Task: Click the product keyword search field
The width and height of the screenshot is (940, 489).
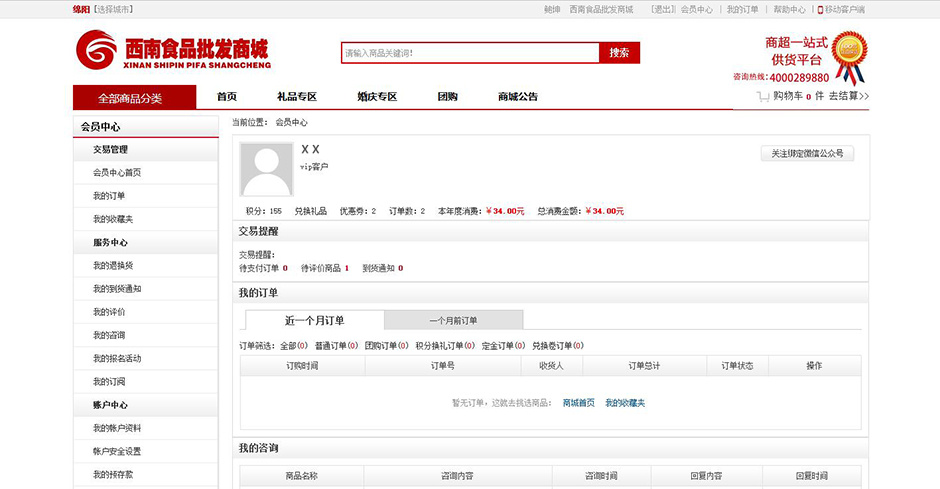Action: (470, 53)
